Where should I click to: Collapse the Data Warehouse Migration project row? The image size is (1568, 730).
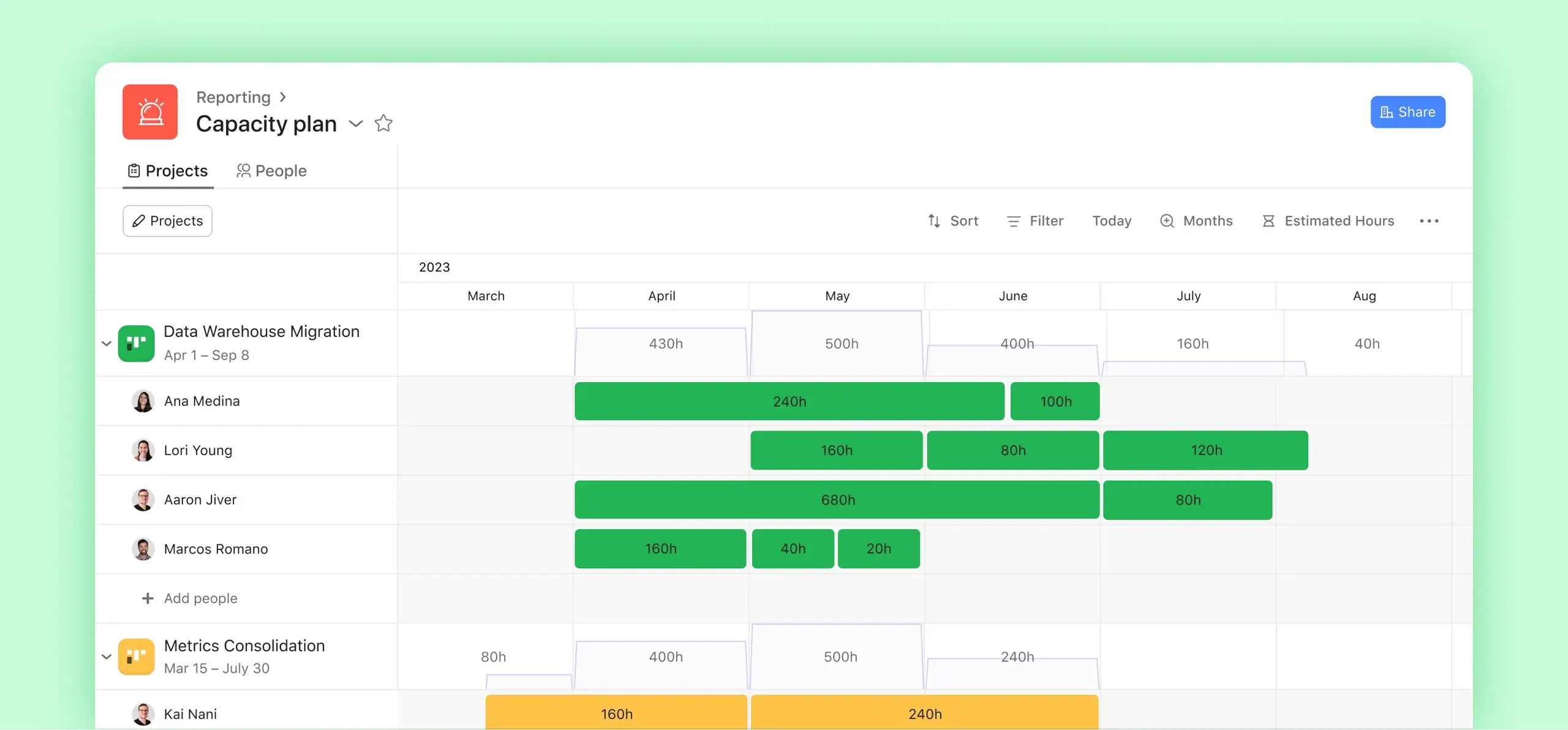[x=108, y=343]
